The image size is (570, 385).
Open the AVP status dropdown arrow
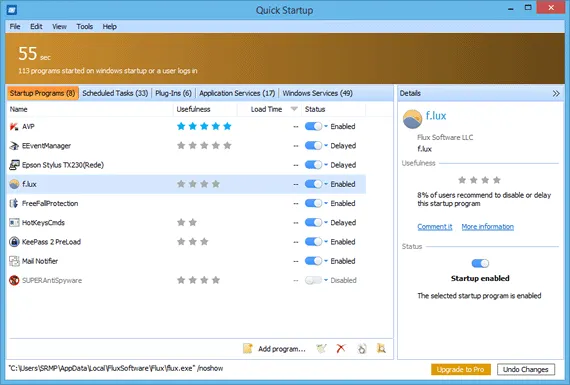tap(326, 127)
